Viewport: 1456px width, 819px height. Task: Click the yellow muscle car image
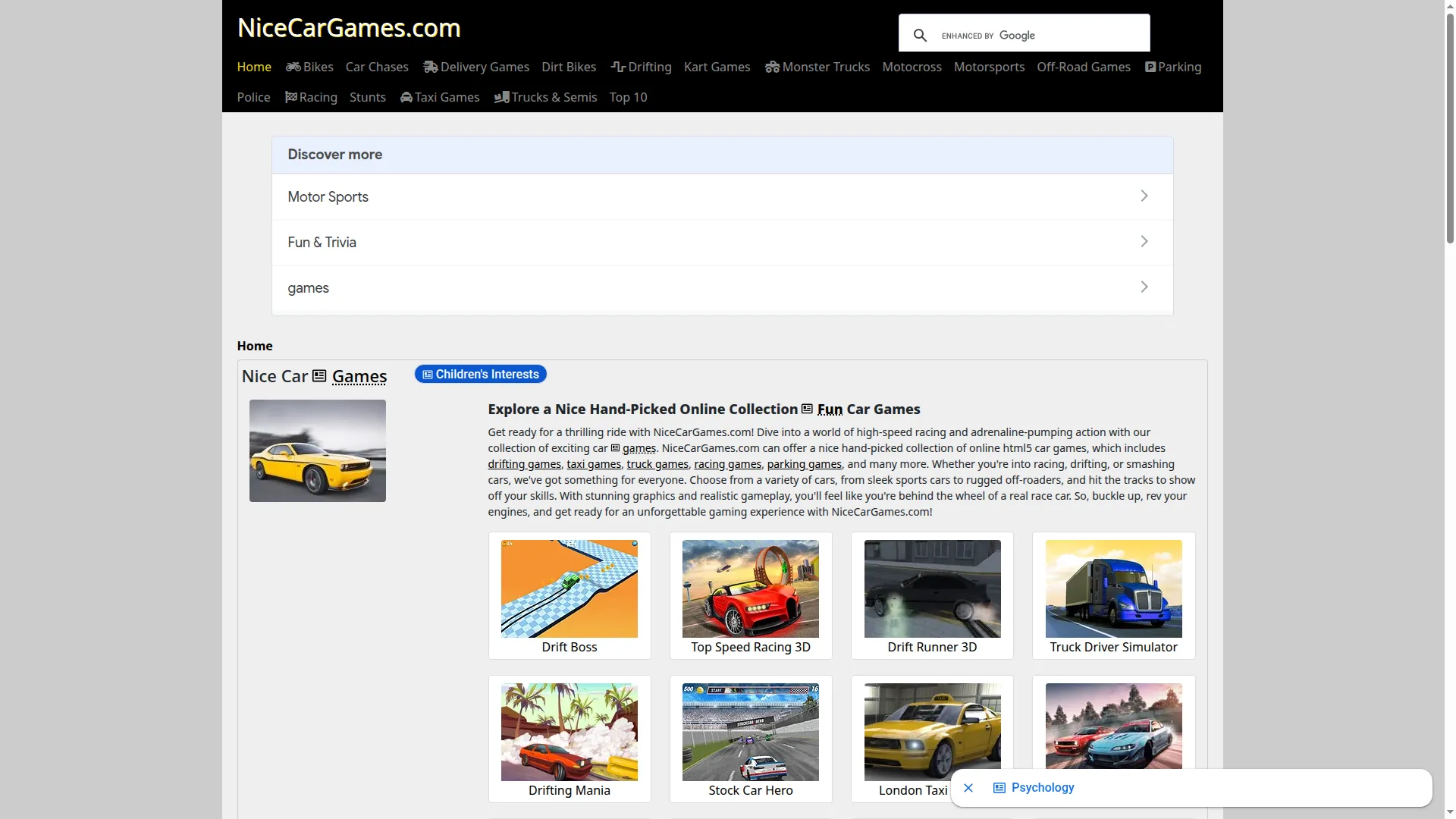pos(318,450)
